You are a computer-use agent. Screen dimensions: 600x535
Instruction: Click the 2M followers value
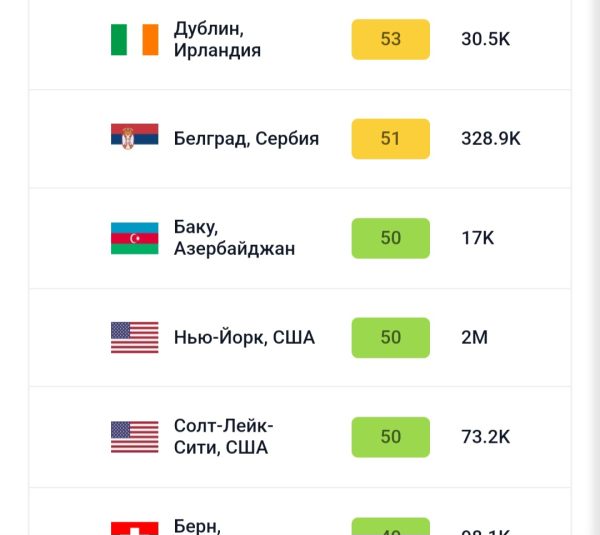[x=474, y=338]
